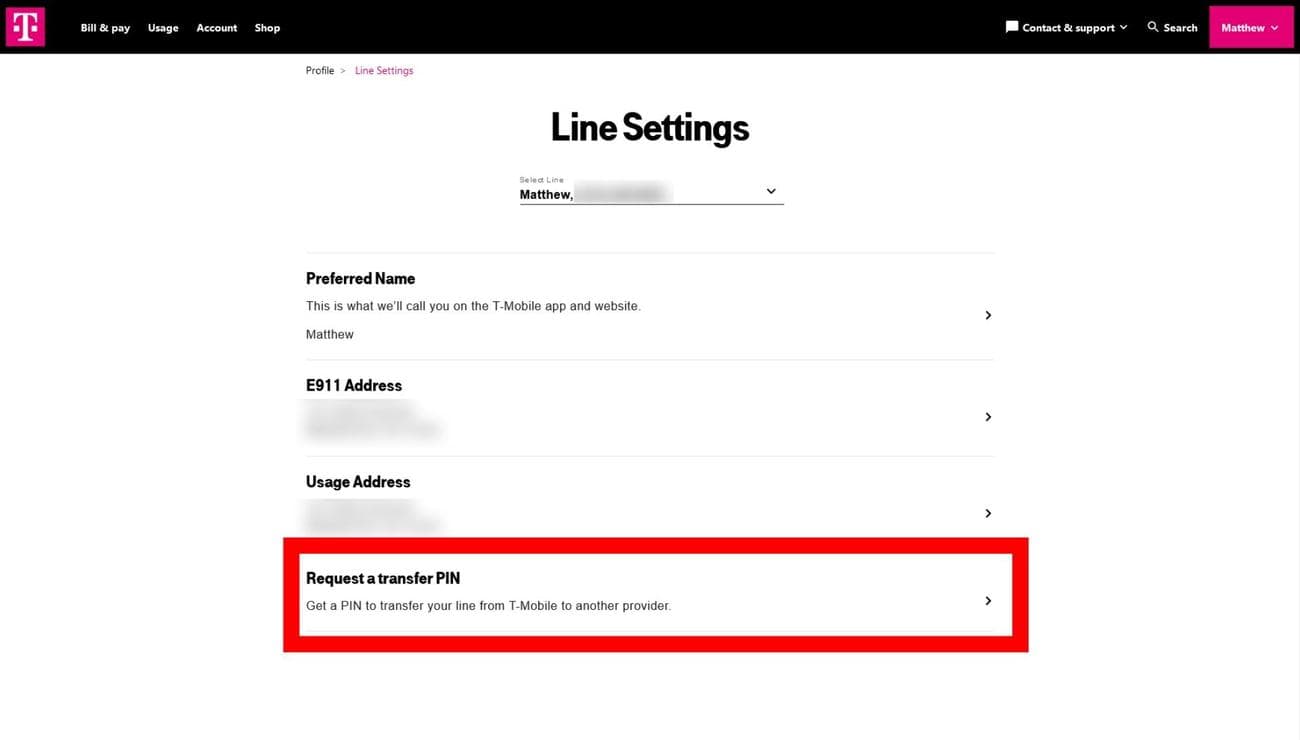Click the T-Mobile logo

pos(25,27)
